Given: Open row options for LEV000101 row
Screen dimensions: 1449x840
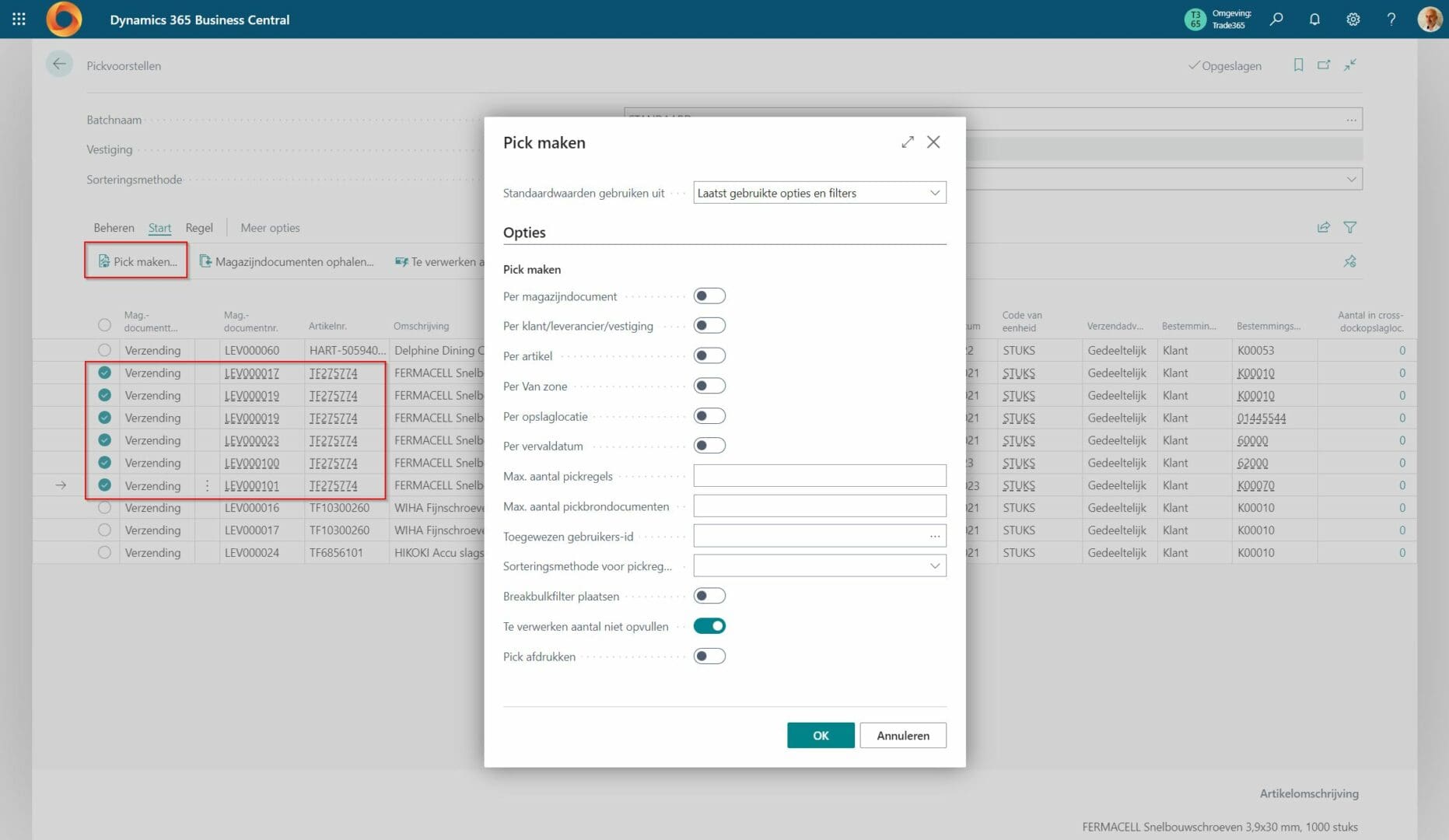Looking at the screenshot, I should coord(208,485).
